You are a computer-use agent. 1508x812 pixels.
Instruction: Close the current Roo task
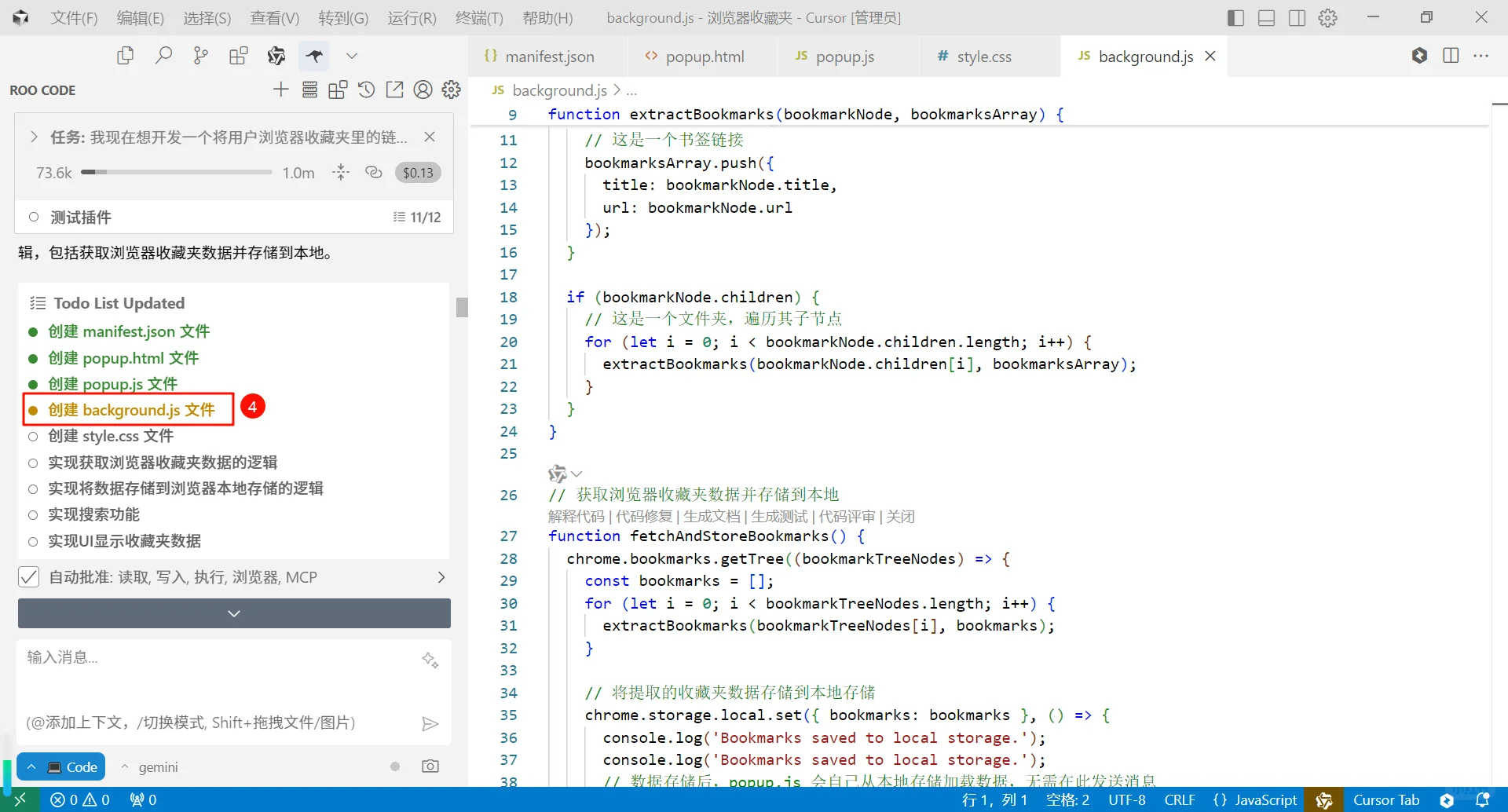click(430, 137)
